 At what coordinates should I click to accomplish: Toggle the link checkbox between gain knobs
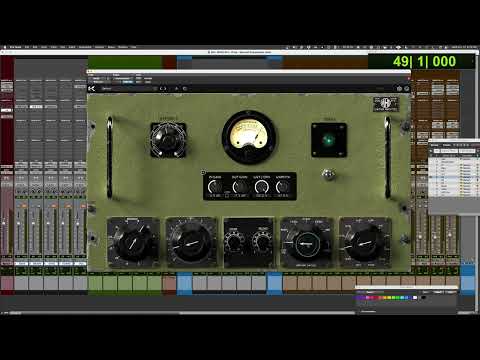227,196
